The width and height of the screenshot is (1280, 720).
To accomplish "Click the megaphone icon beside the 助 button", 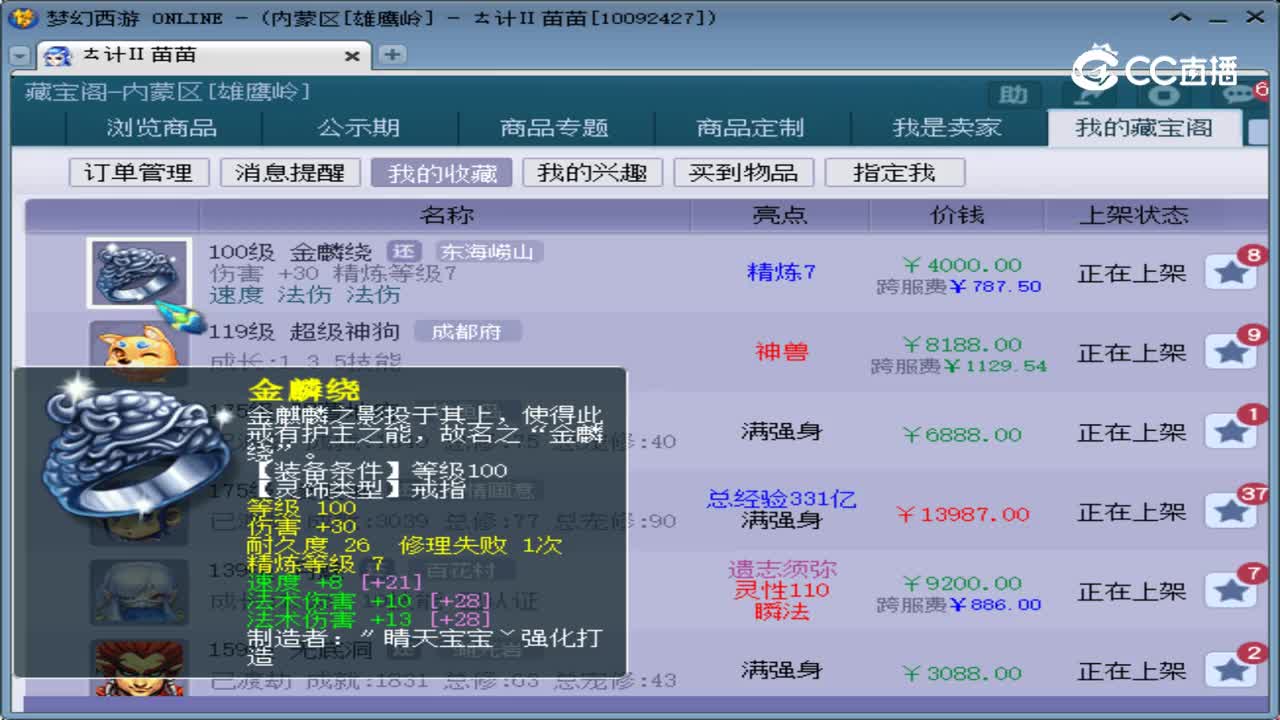I will pos(1088,94).
